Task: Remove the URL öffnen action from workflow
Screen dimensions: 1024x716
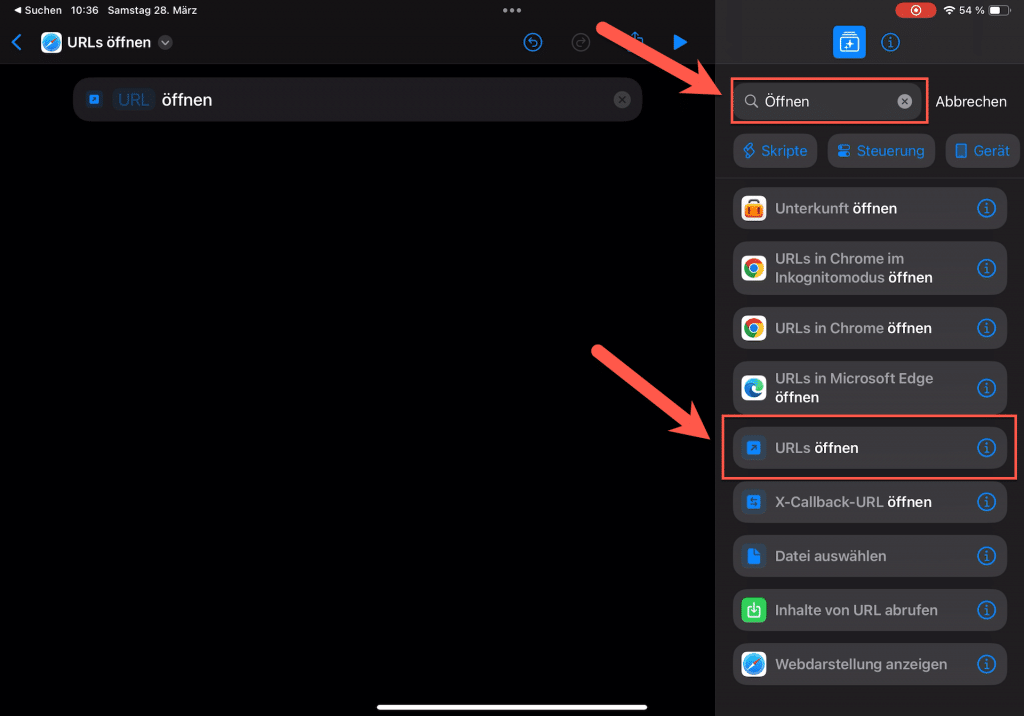Action: (x=622, y=100)
